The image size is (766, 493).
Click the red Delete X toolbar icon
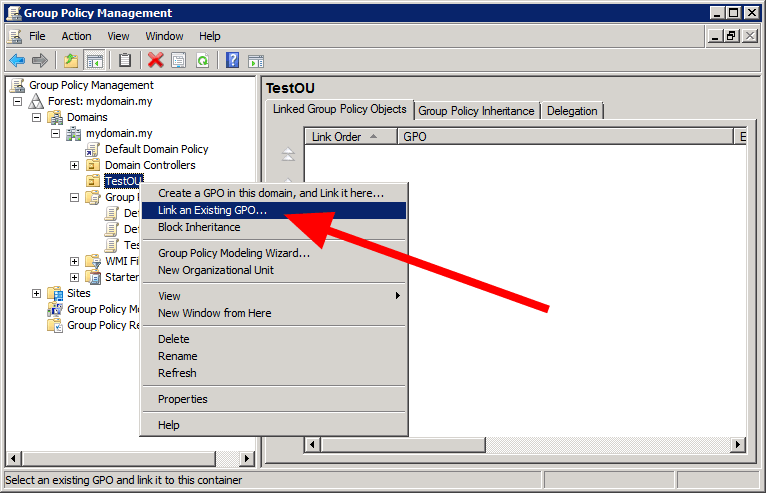pos(155,61)
